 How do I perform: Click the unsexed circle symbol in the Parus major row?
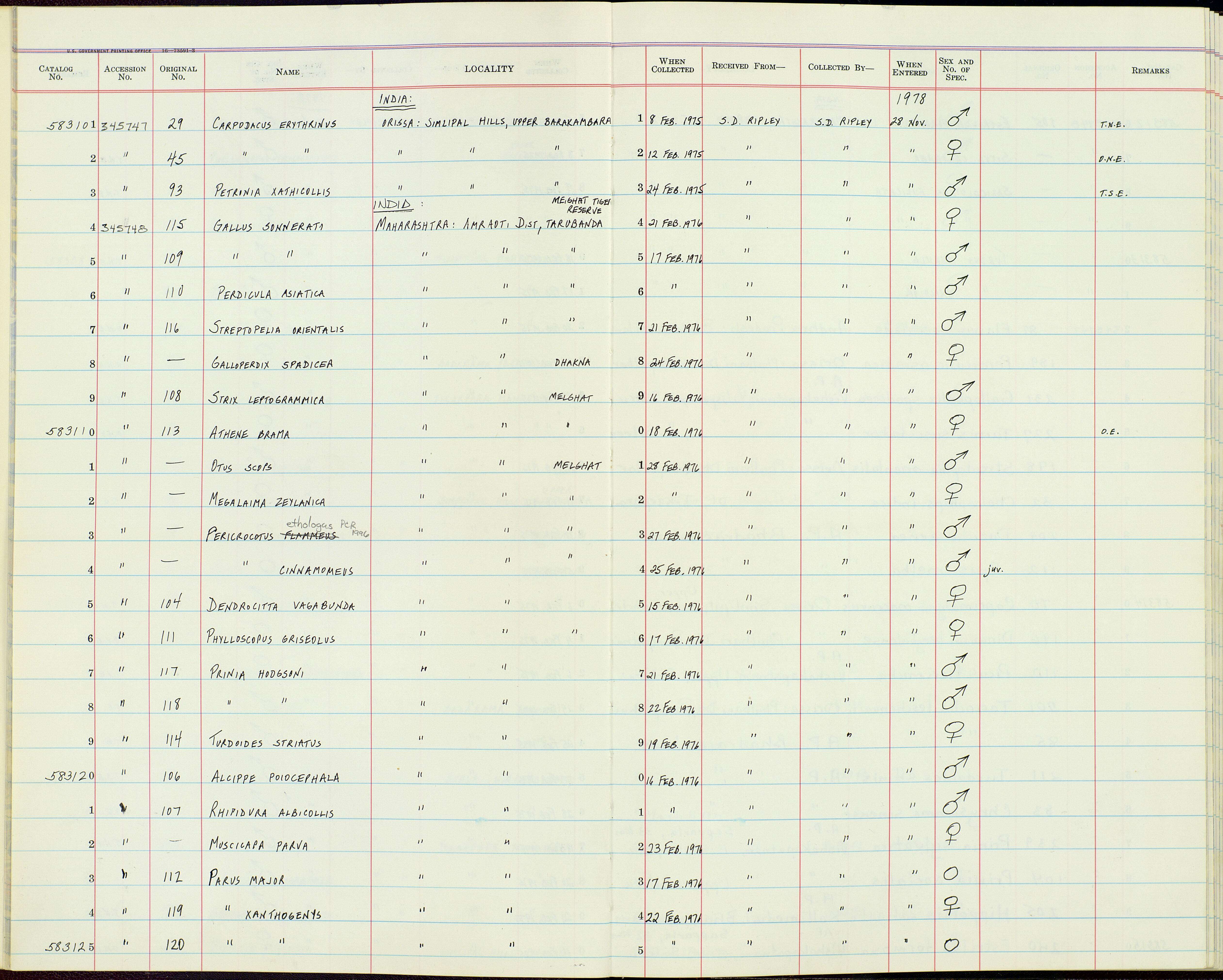click(951, 874)
